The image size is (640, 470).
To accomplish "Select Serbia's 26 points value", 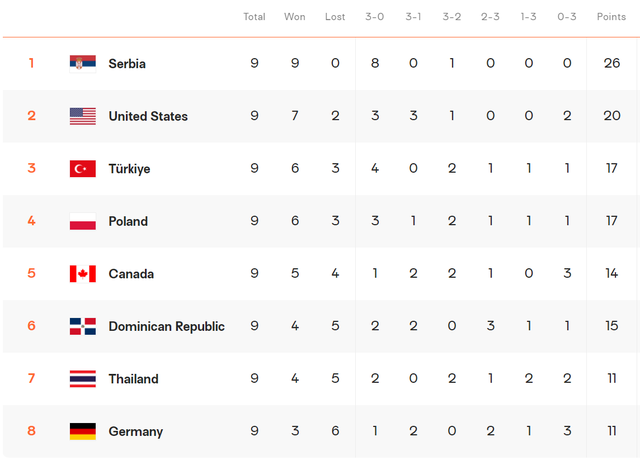I will pos(611,63).
